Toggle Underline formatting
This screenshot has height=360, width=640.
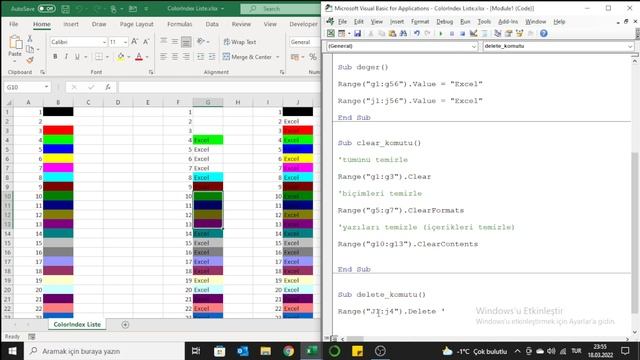[77, 57]
